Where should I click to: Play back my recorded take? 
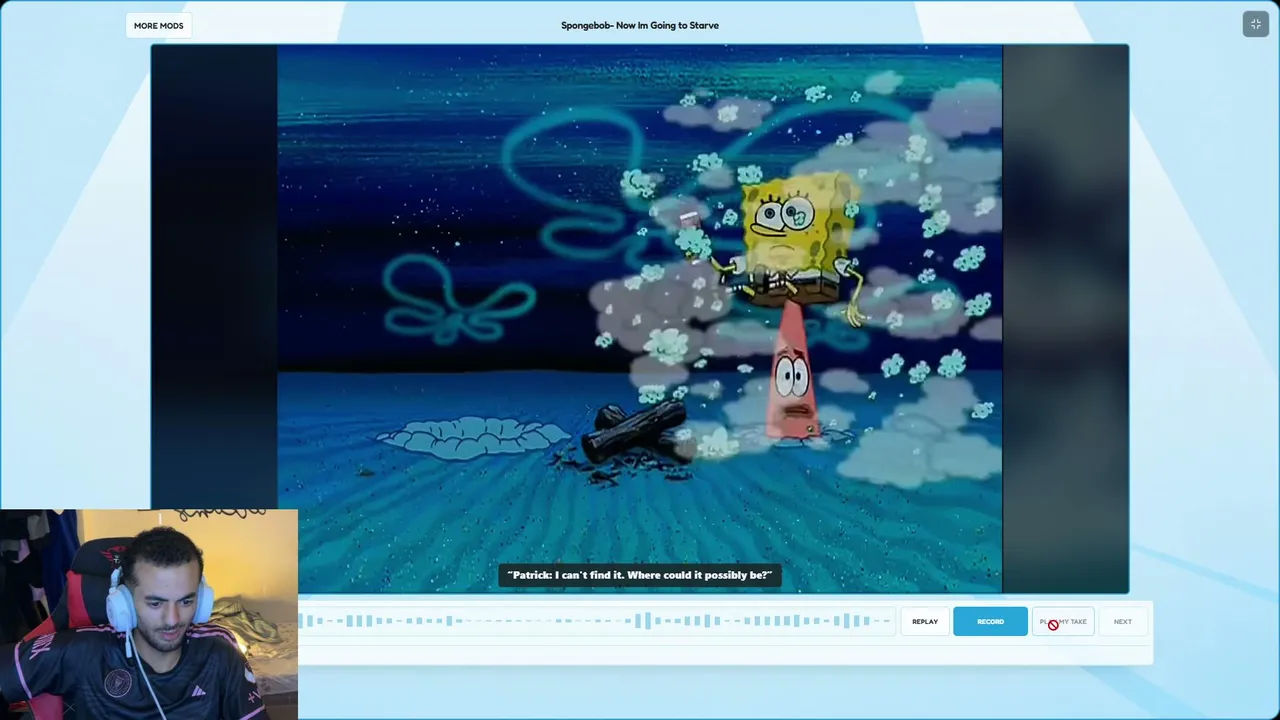pos(1063,621)
